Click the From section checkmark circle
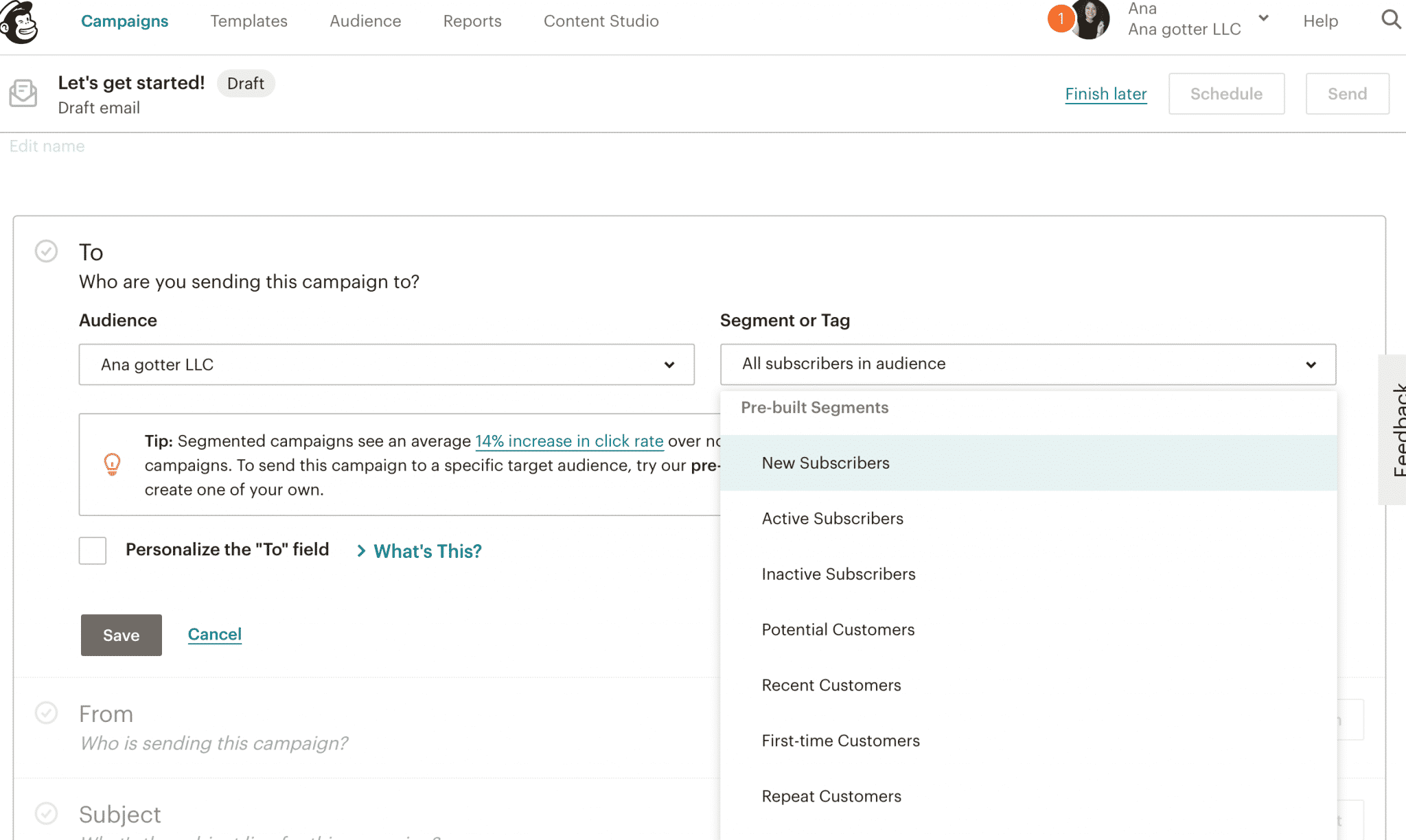1406x840 pixels. 46,713
